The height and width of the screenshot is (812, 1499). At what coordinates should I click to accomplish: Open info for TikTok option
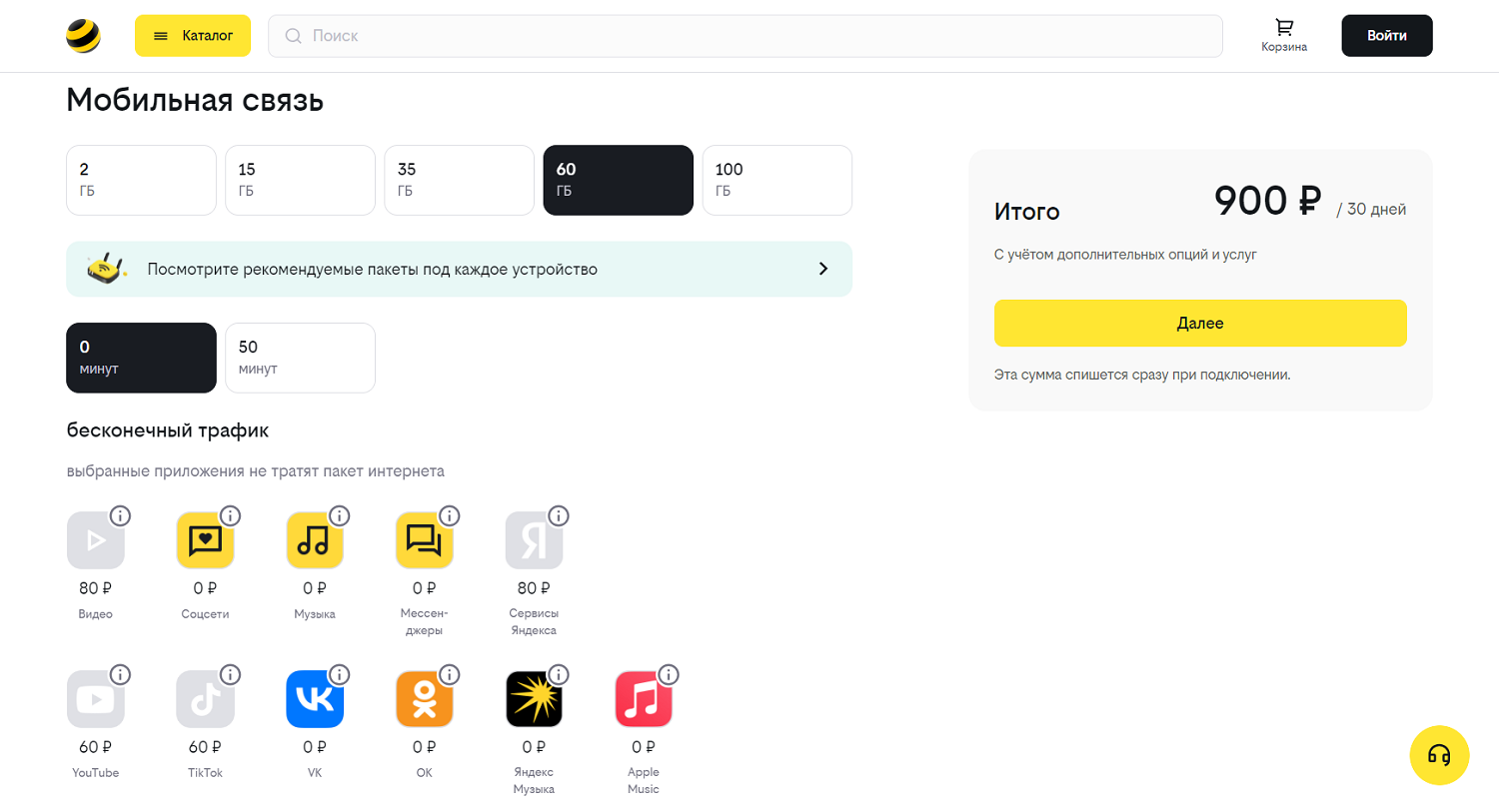pyautogui.click(x=230, y=674)
